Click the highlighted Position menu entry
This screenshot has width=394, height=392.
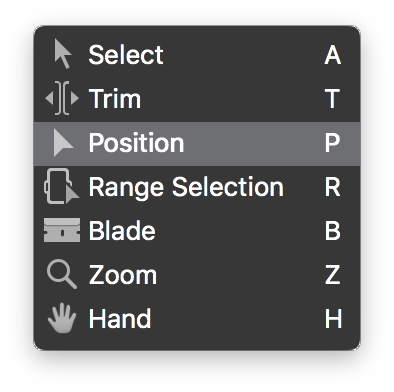197,144
